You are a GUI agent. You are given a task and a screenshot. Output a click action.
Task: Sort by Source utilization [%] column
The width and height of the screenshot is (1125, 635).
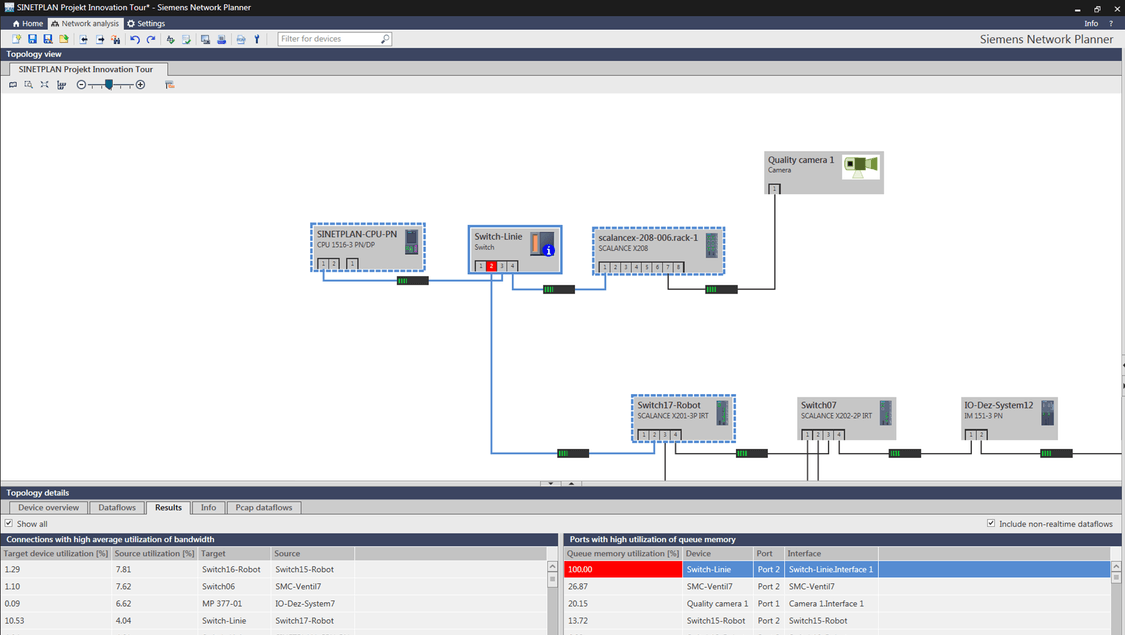tap(155, 554)
